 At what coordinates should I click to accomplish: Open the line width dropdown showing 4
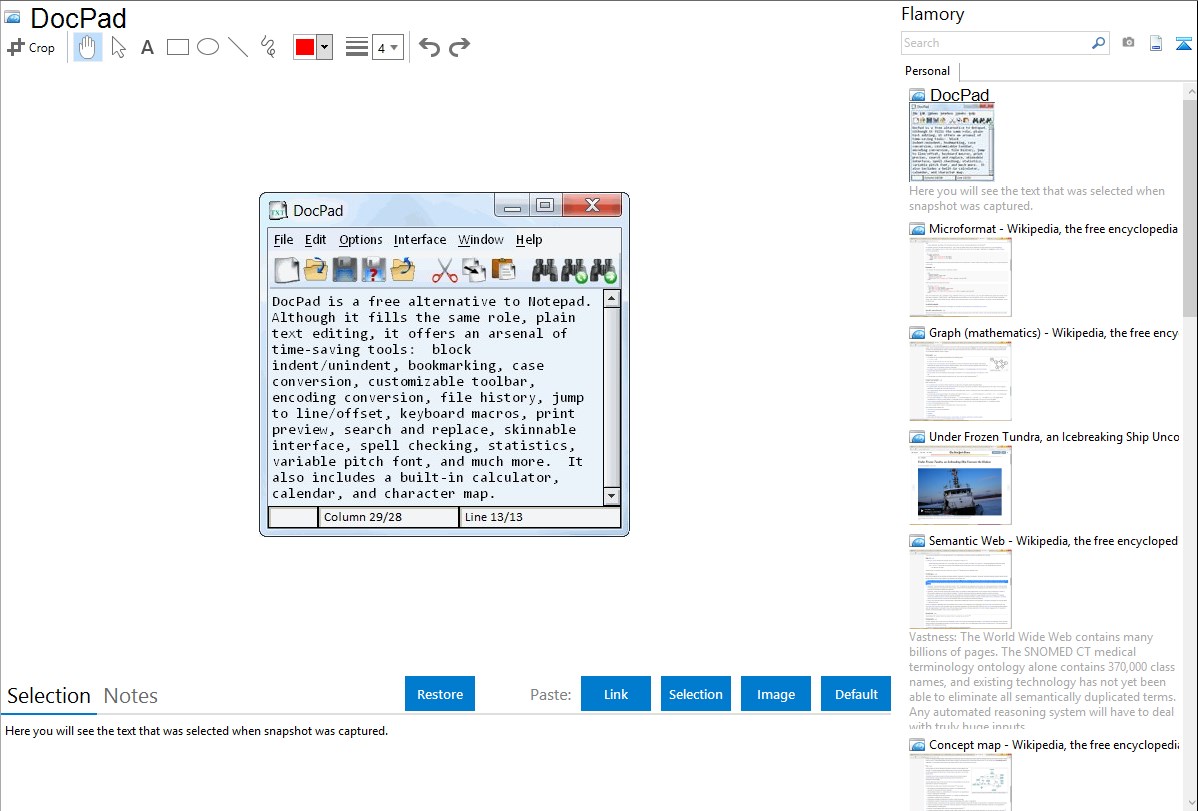tap(387, 47)
